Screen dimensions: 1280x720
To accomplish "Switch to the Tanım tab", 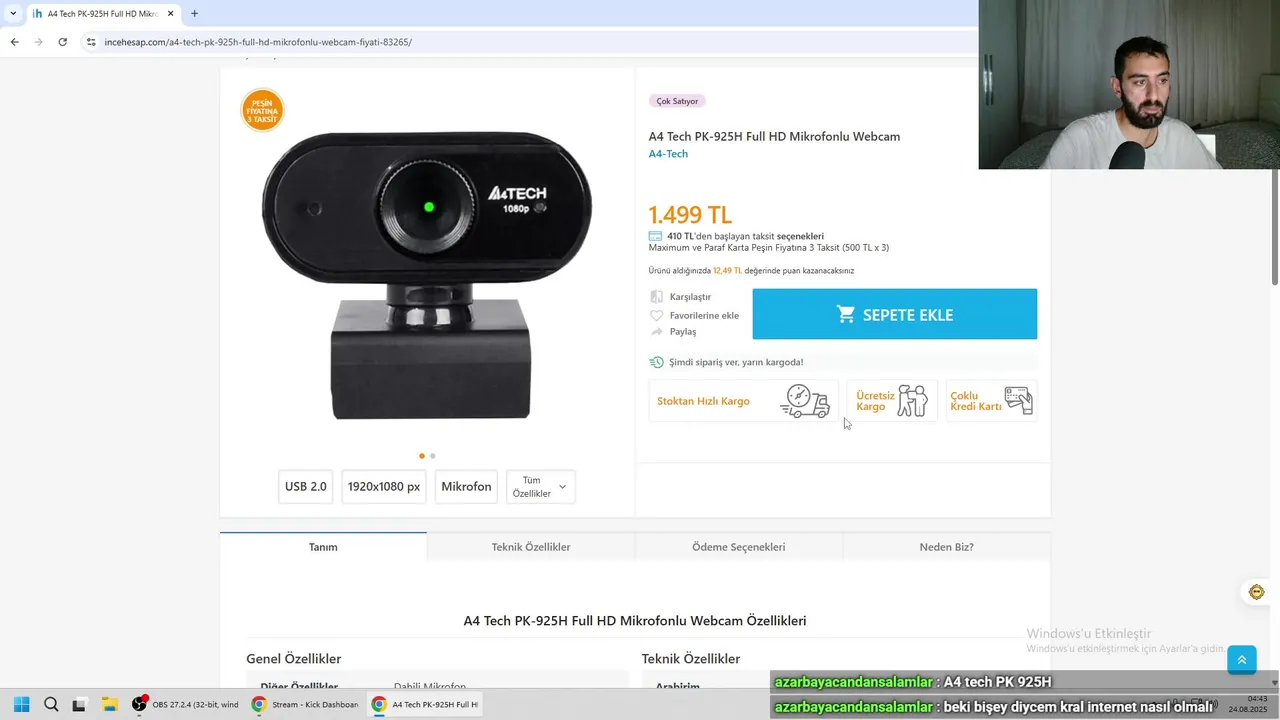I will (x=323, y=547).
